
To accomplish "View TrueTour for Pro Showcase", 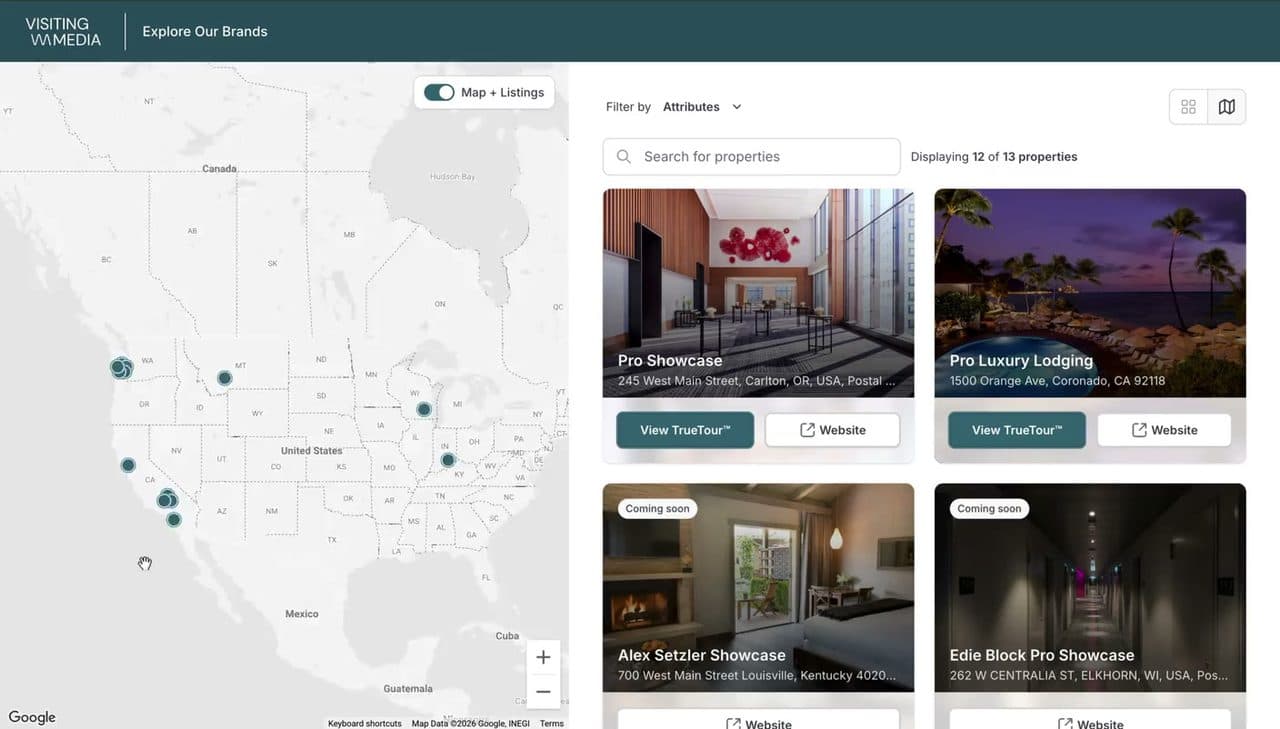I will [x=685, y=430].
